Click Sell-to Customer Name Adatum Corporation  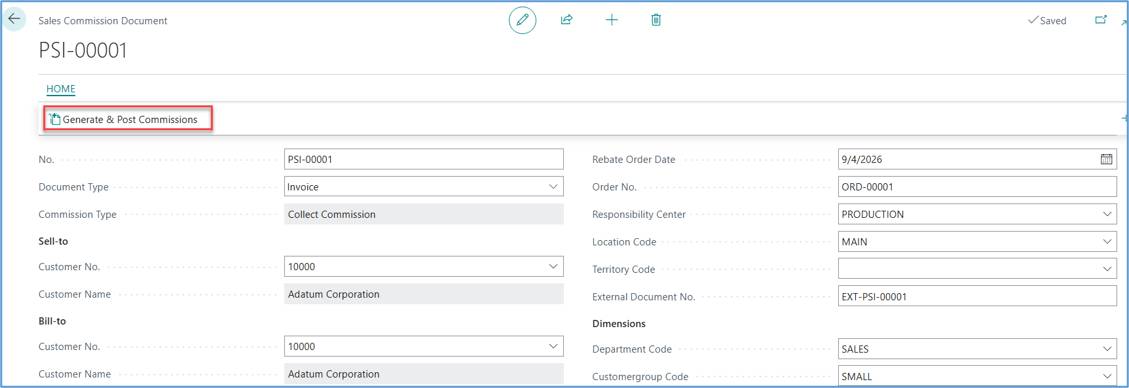(x=424, y=294)
